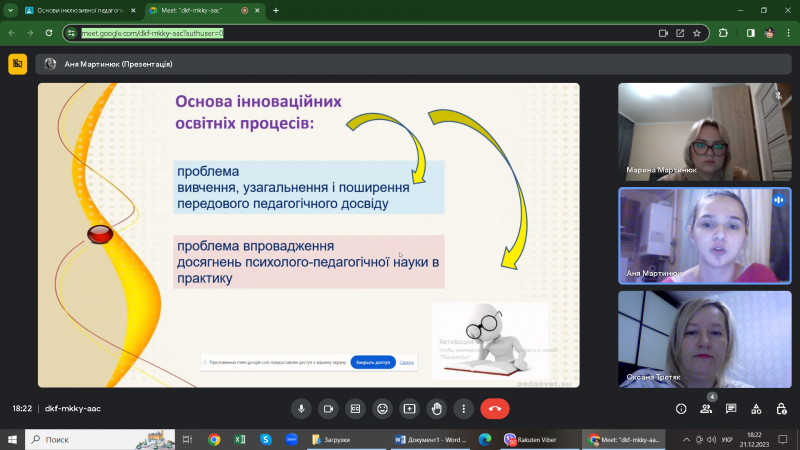Show the participants list panel
The image size is (800, 450).
tap(707, 408)
